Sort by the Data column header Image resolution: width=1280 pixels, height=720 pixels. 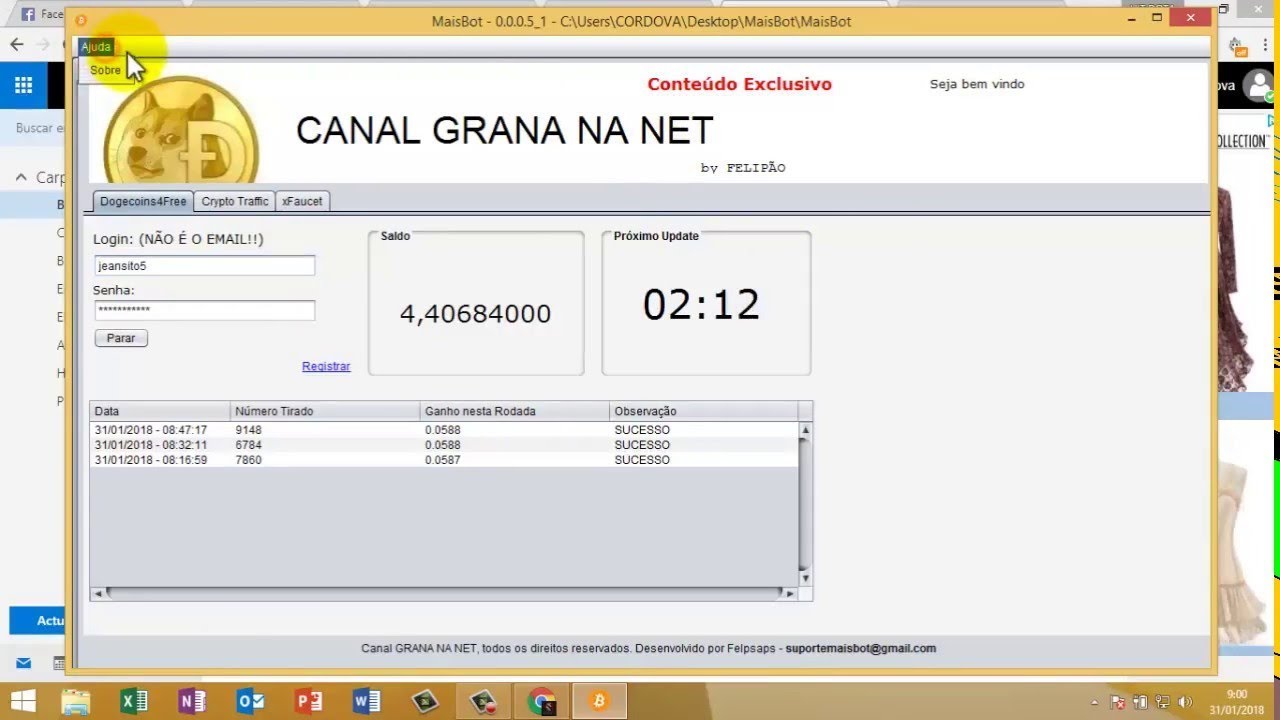pyautogui.click(x=160, y=411)
